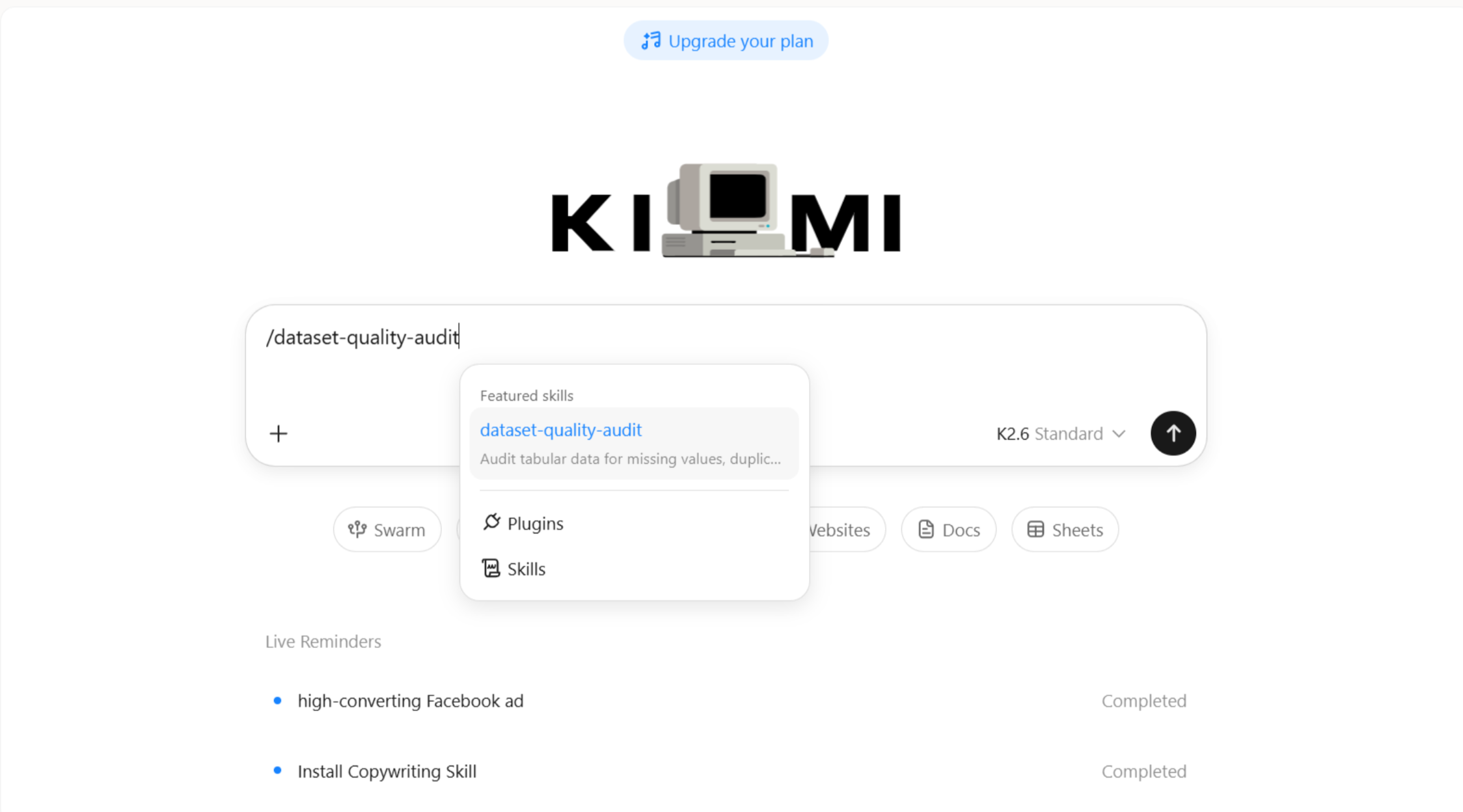Click the Upgrade your plan button
Viewport: 1463px width, 812px height.
(x=726, y=41)
